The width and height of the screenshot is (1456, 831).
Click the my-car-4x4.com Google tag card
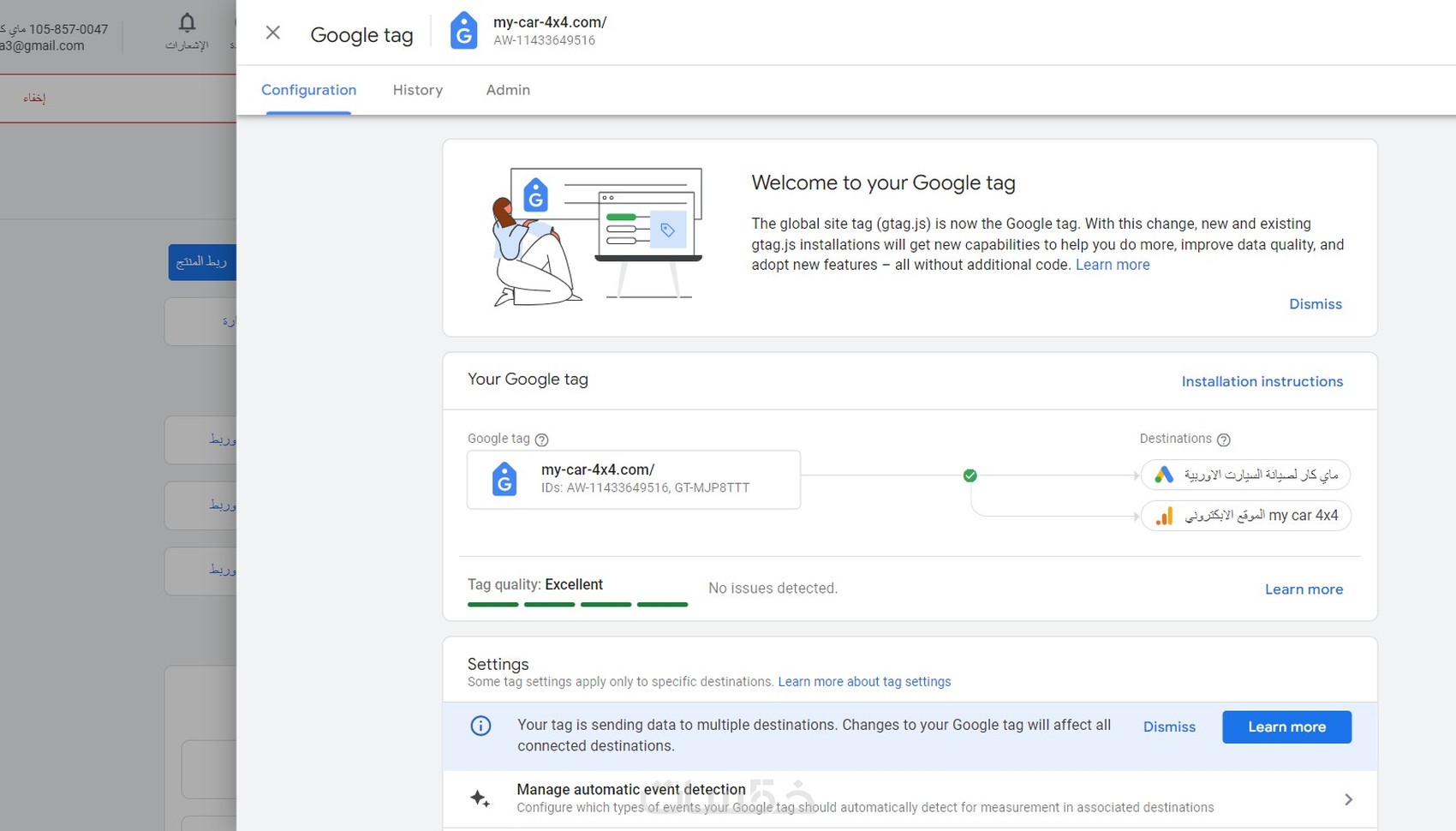click(633, 479)
